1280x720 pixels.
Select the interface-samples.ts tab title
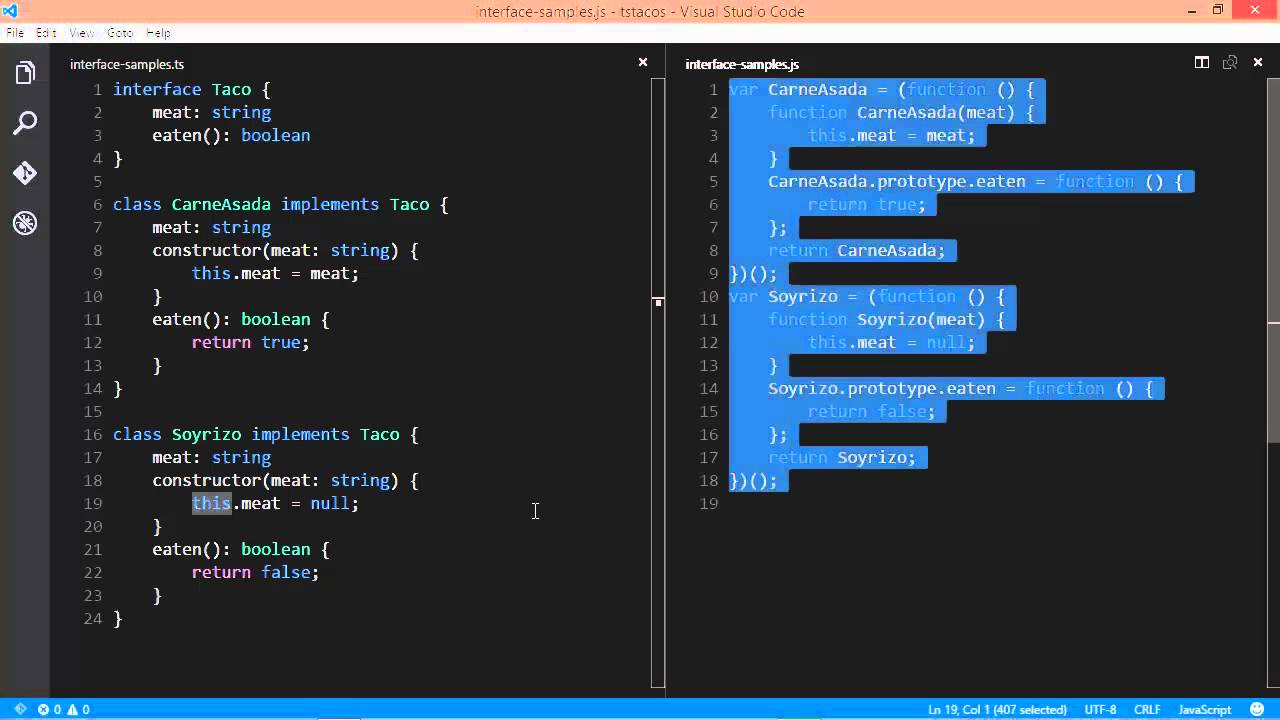pyautogui.click(x=127, y=64)
